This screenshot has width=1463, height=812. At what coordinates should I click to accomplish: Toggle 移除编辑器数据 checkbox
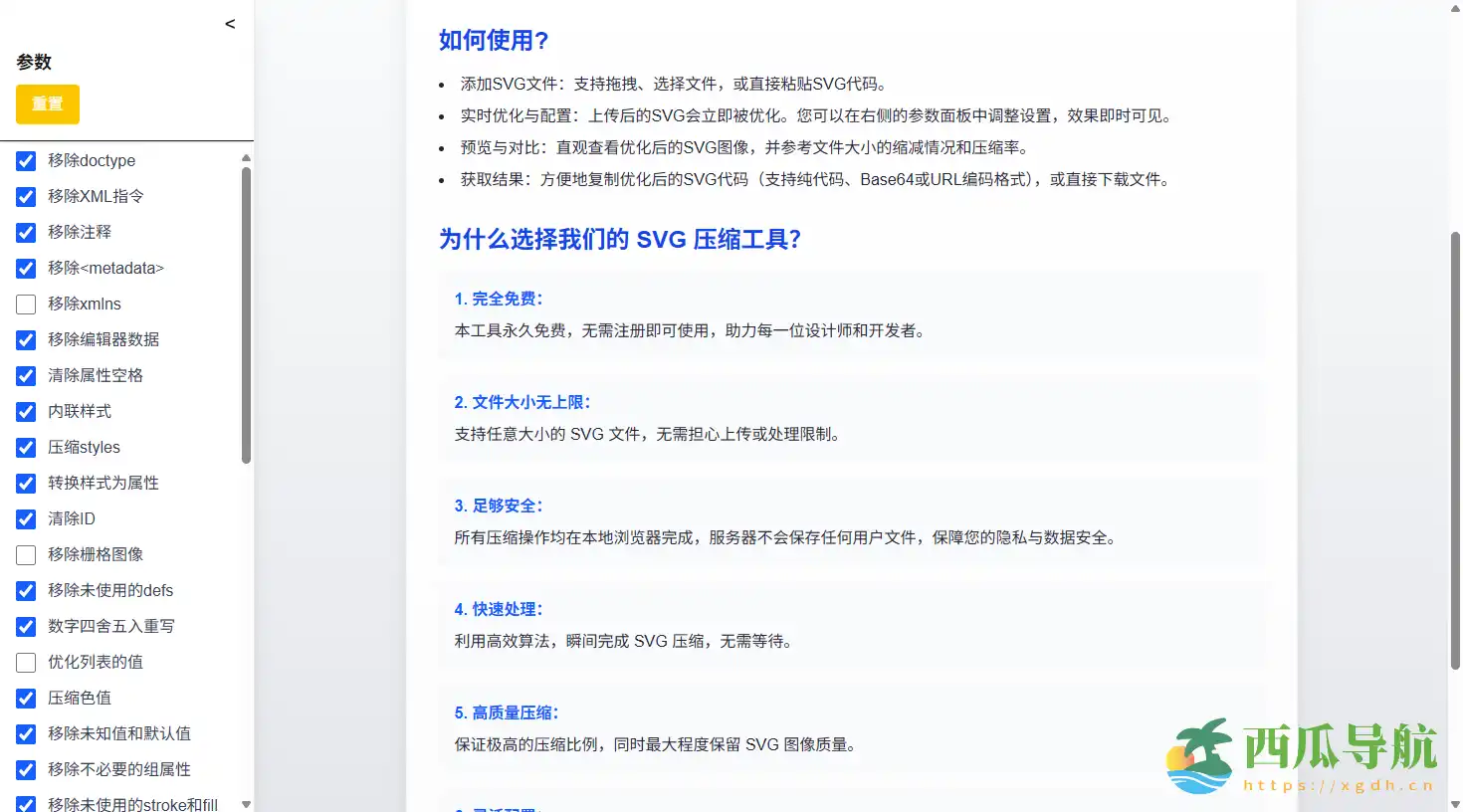[x=26, y=340]
